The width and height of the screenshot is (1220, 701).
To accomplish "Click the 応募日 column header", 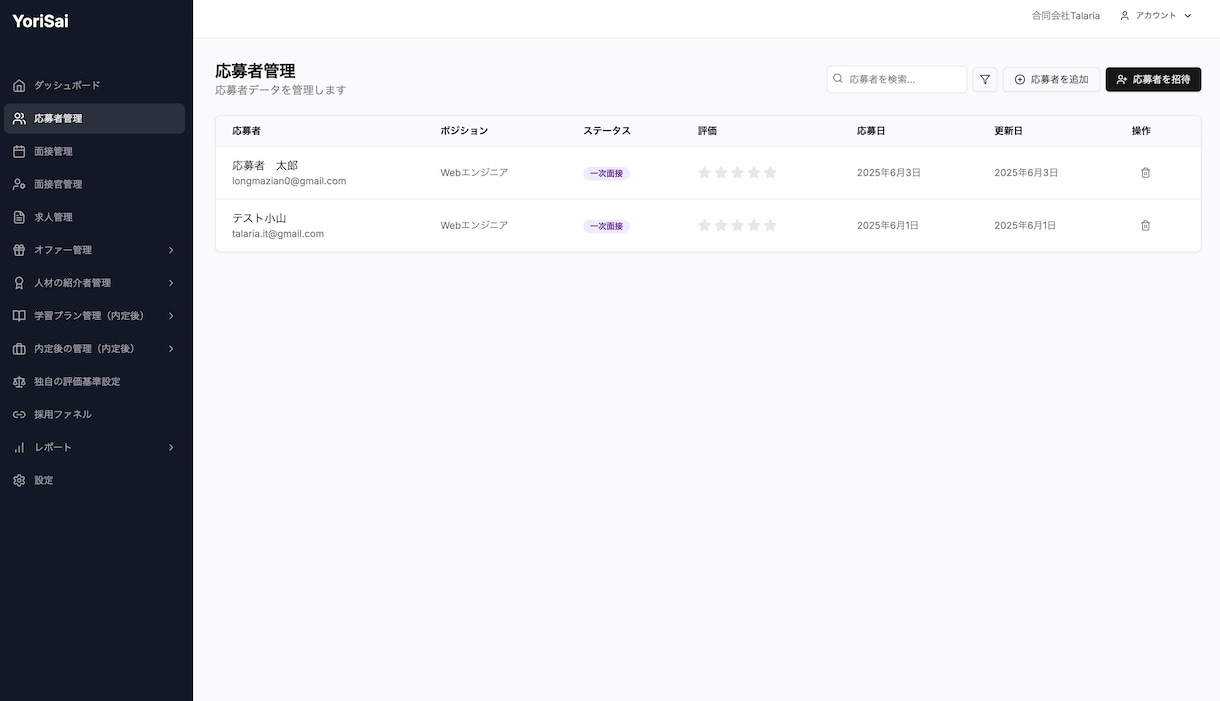I will 870,131.
